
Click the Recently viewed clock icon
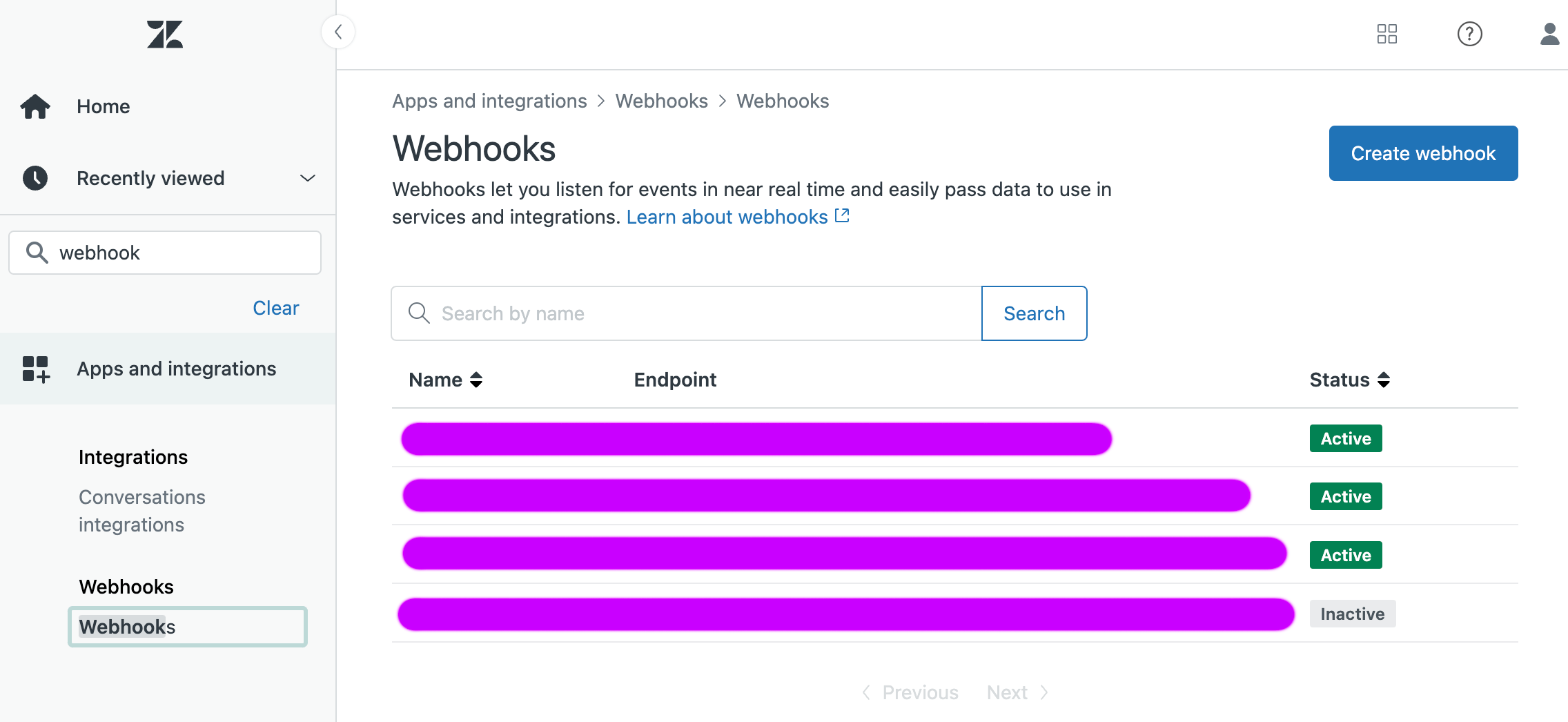tap(35, 178)
